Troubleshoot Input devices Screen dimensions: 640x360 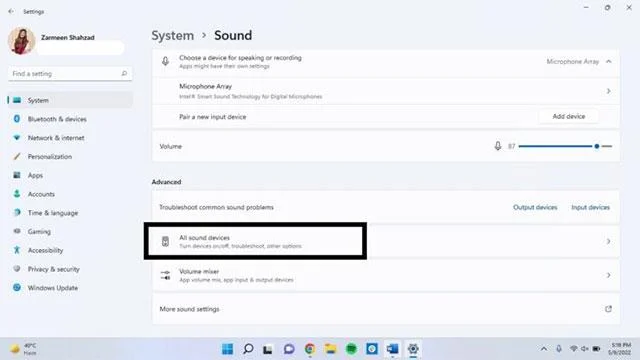pyautogui.click(x=590, y=207)
